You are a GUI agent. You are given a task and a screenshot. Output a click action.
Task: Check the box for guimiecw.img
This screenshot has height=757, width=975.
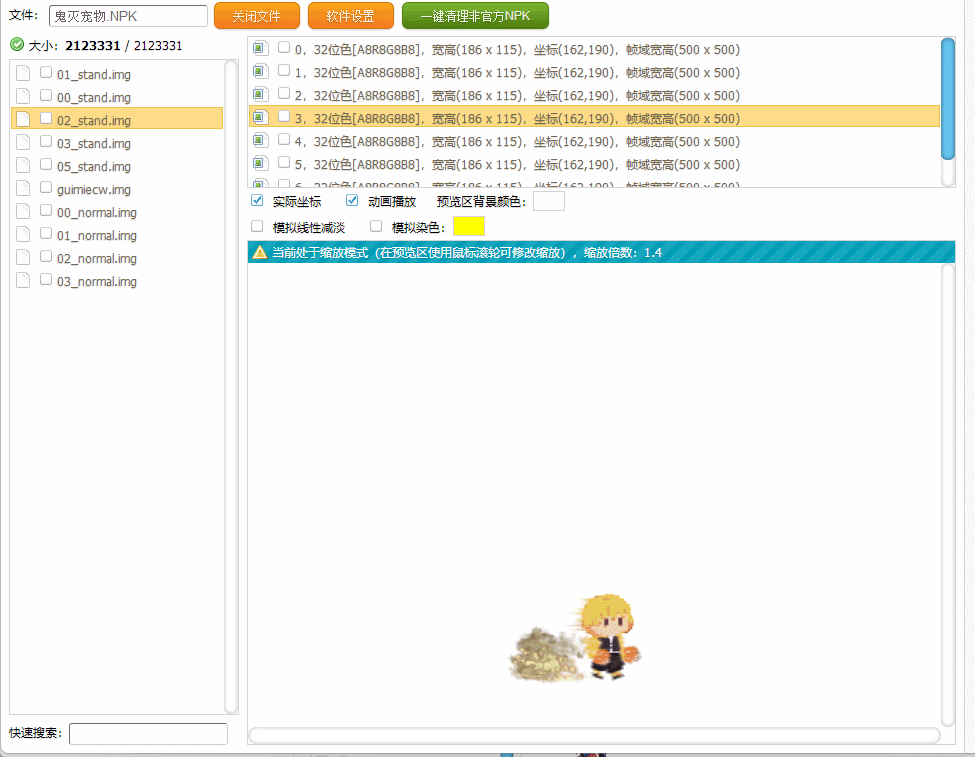[x=46, y=187]
